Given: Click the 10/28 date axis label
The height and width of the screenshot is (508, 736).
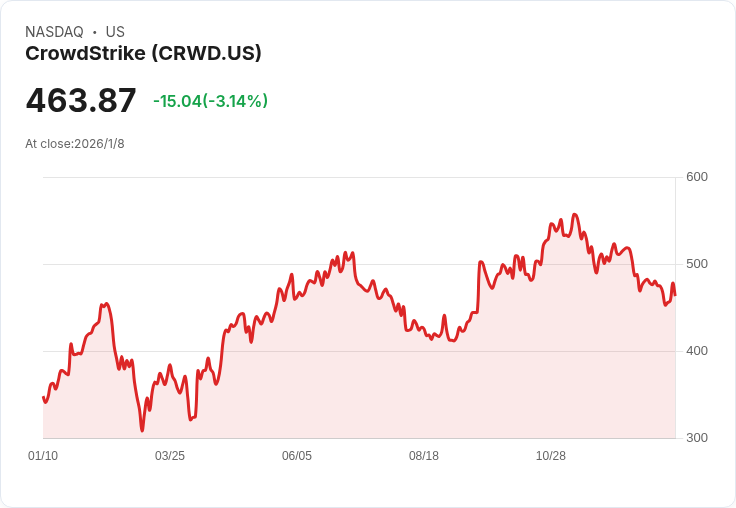Looking at the screenshot, I should (x=551, y=455).
